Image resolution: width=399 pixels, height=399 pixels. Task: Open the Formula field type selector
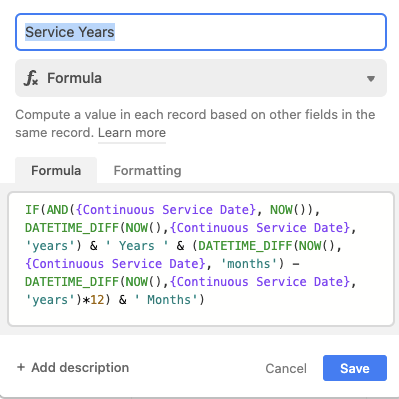(201, 78)
